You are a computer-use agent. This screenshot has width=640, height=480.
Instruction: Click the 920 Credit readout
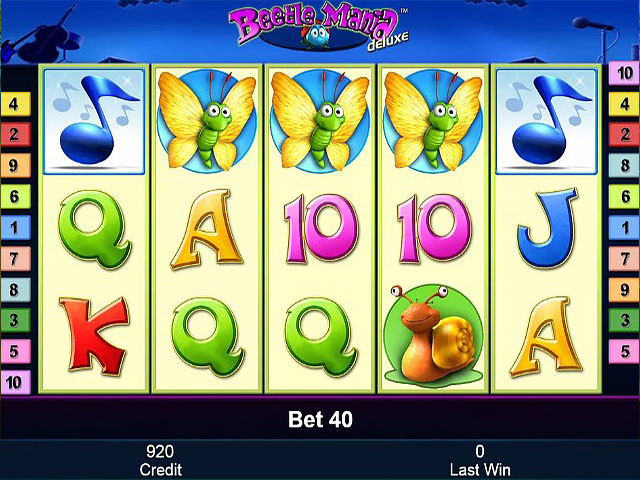(160, 460)
